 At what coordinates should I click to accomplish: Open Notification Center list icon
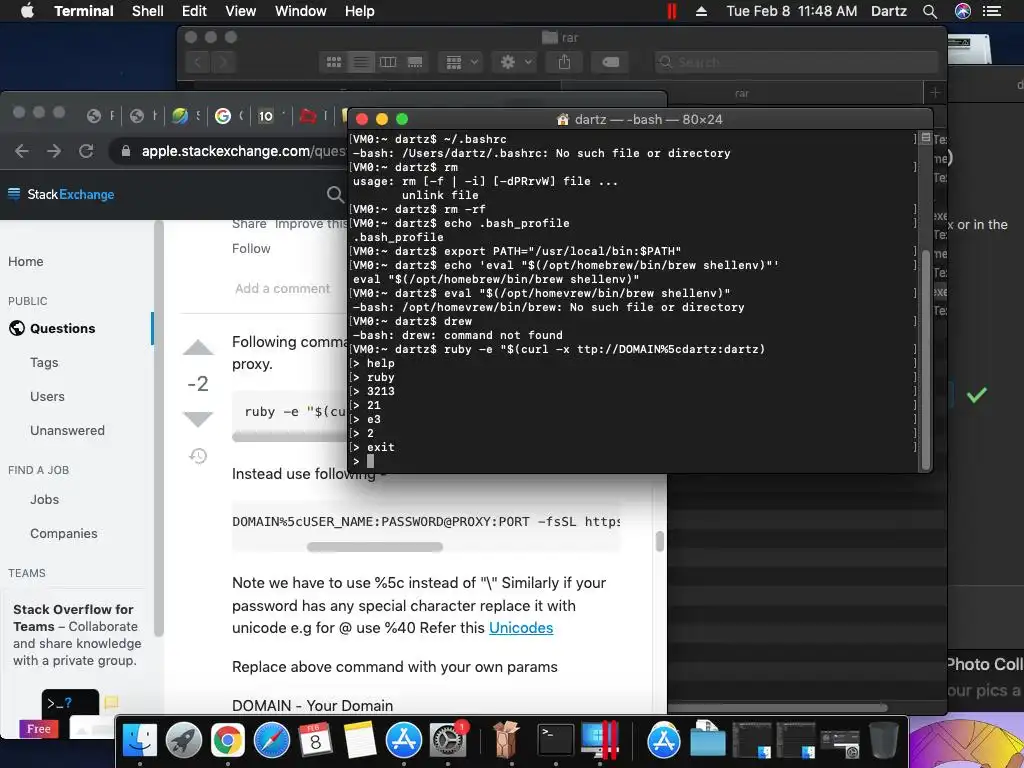tap(992, 11)
